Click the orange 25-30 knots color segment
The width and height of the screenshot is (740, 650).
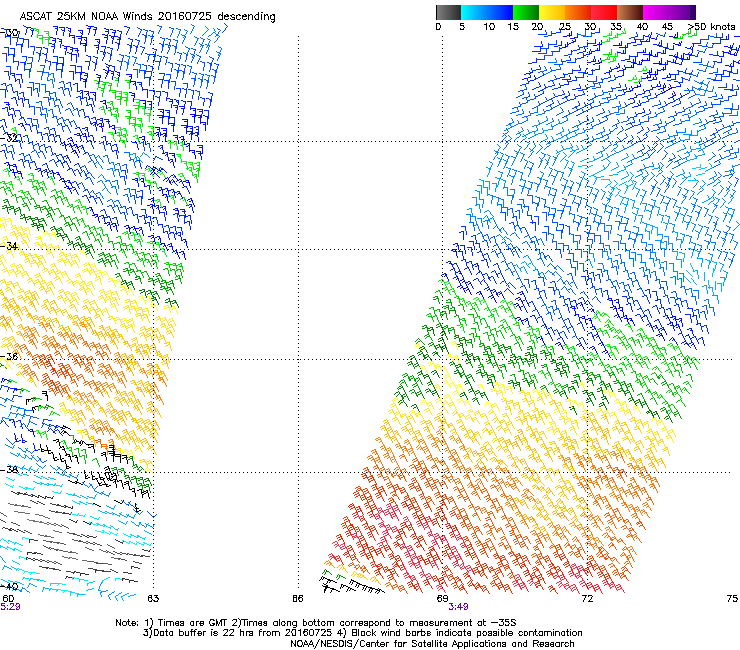[x=578, y=12]
